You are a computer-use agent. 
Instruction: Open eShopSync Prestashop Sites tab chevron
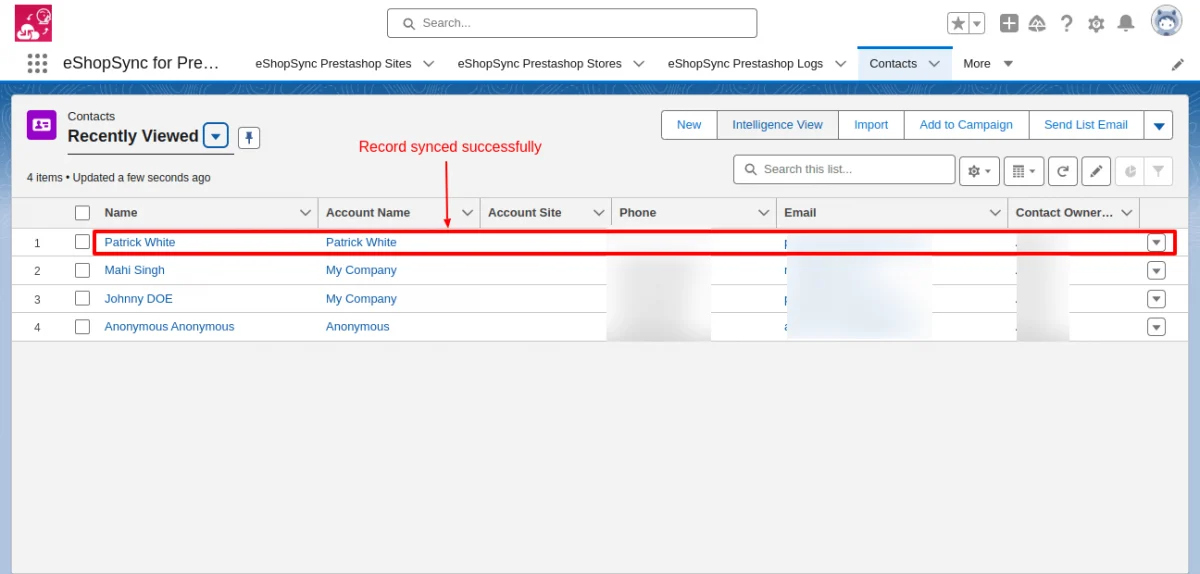429,63
